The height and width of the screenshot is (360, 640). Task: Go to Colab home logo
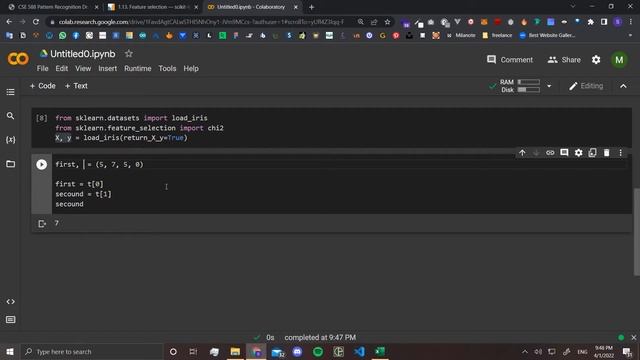point(18,59)
